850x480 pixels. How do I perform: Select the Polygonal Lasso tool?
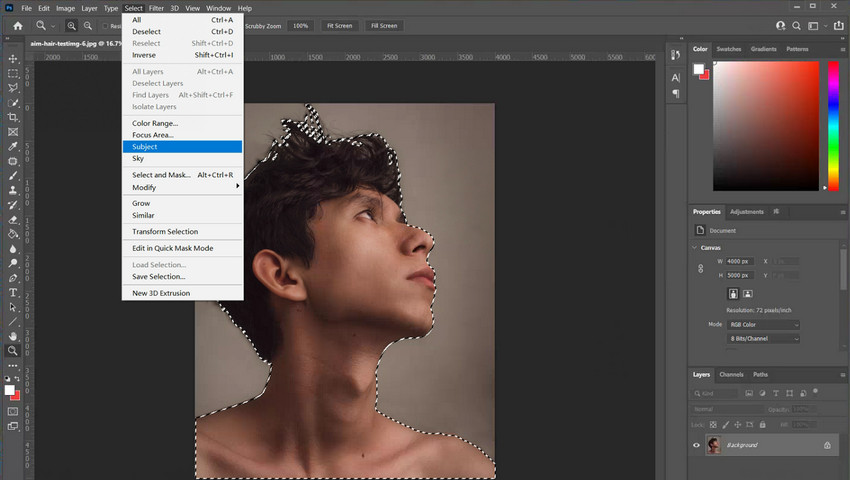pos(13,88)
